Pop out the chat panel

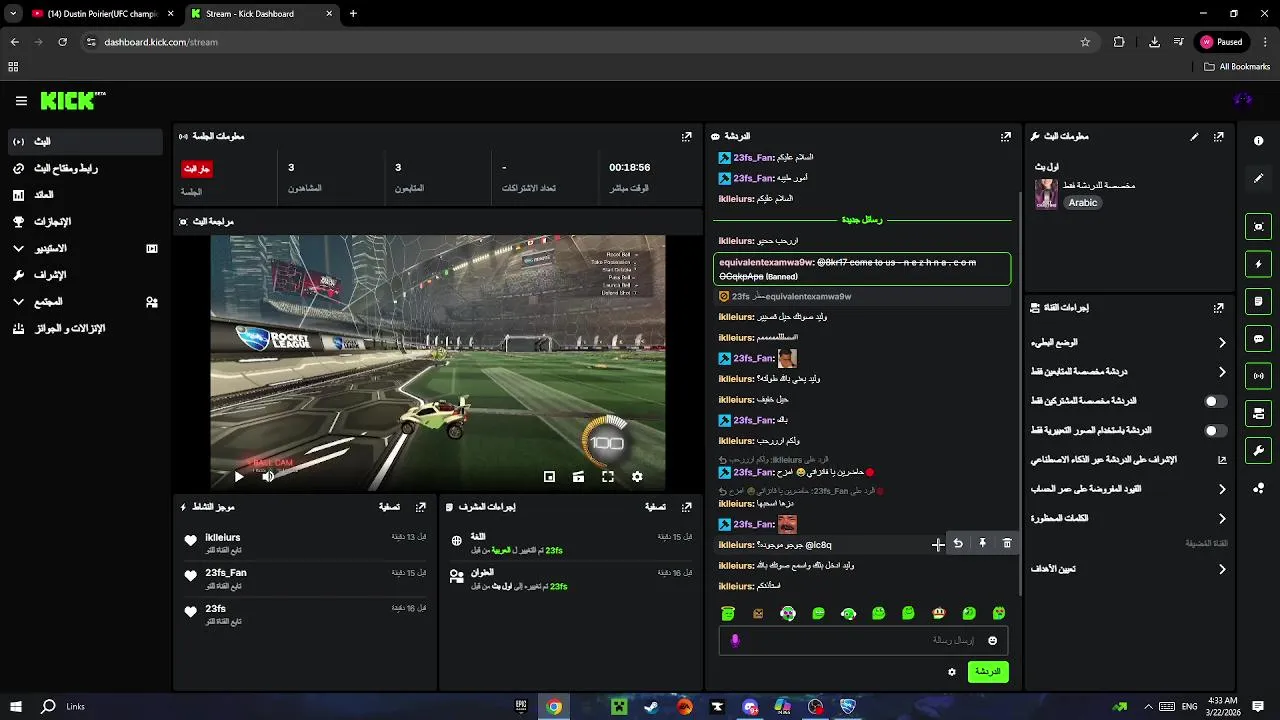[x=1005, y=137]
